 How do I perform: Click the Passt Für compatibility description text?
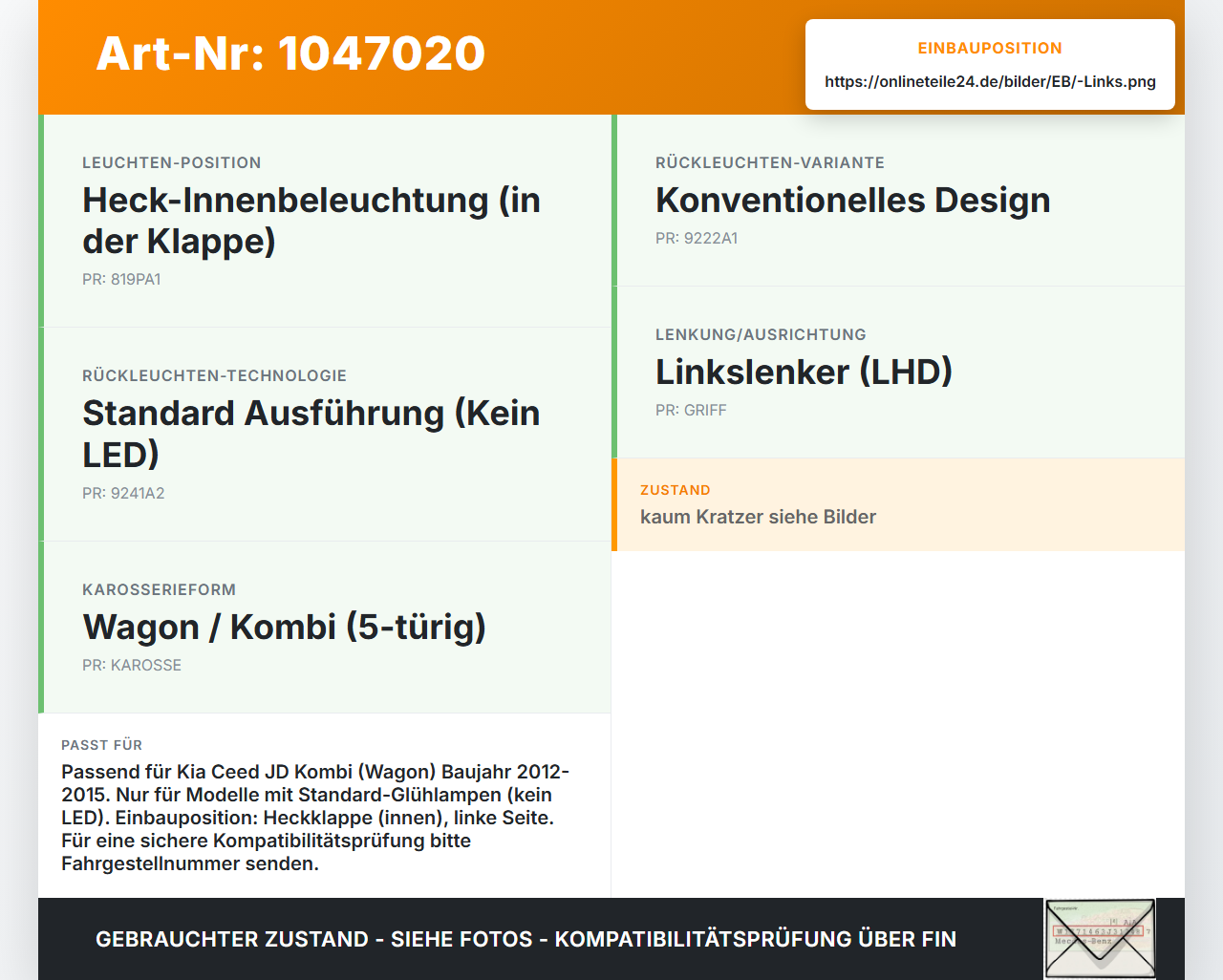(316, 818)
